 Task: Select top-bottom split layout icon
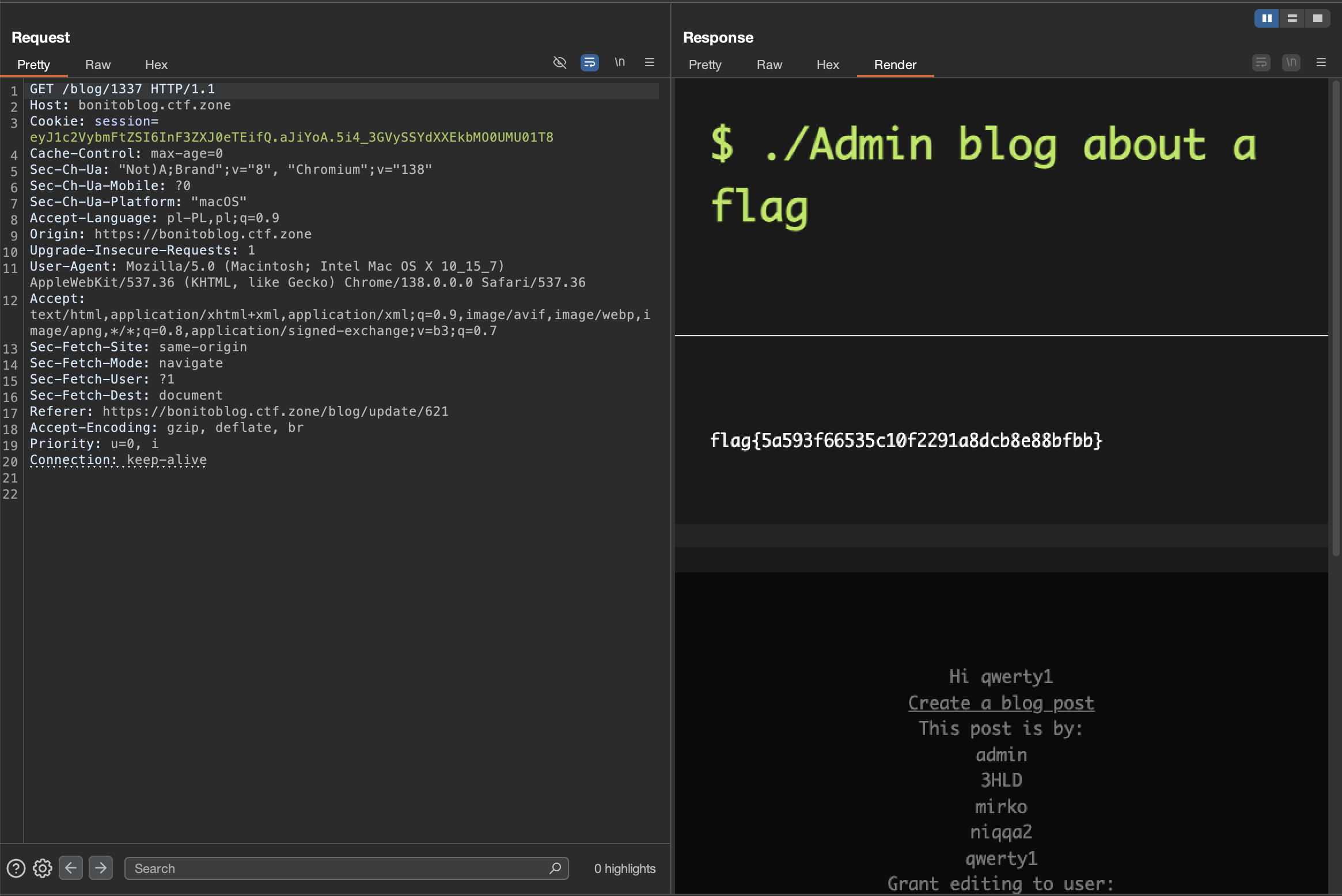tap(1292, 18)
